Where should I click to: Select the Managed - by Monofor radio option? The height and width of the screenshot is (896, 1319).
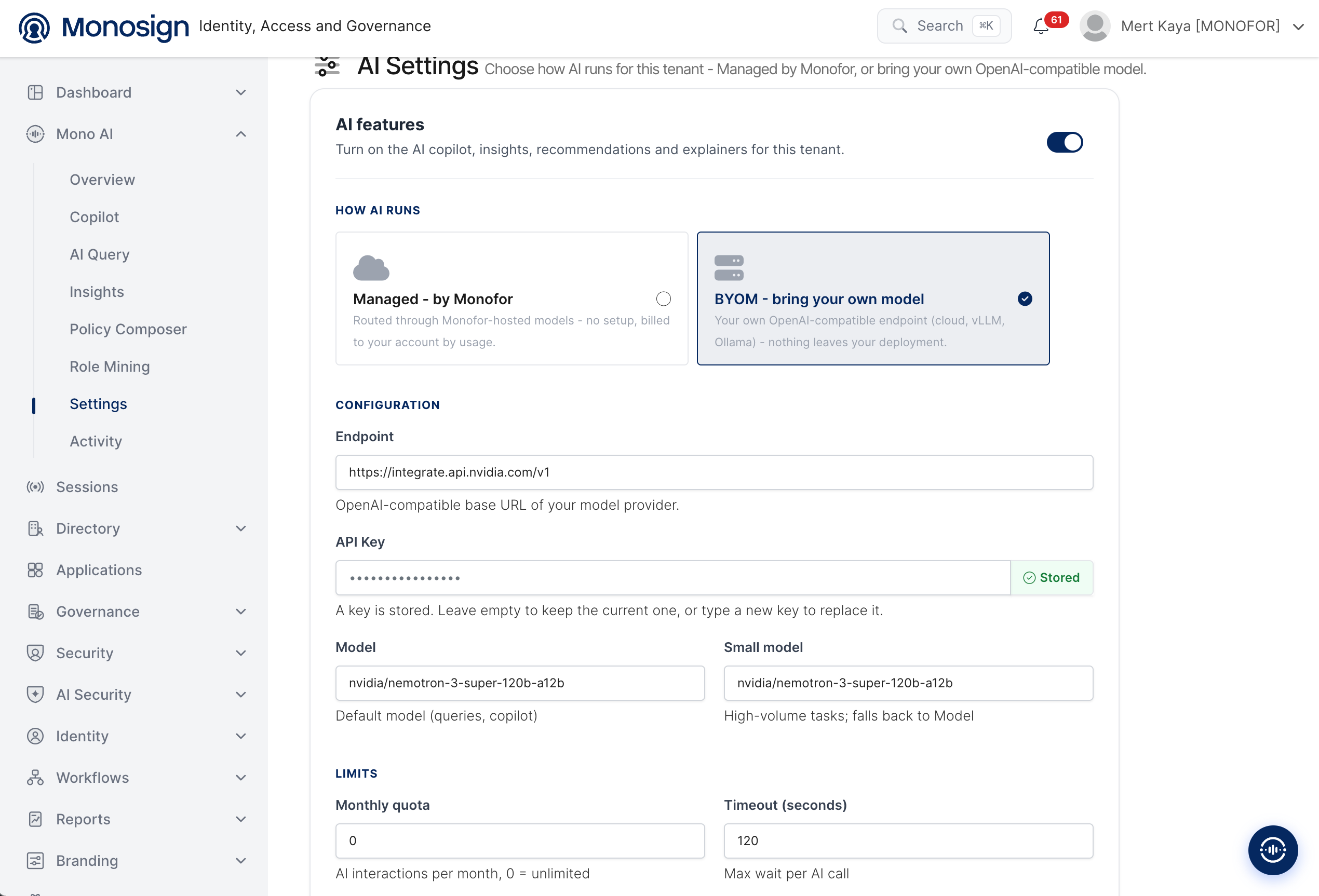[664, 298]
